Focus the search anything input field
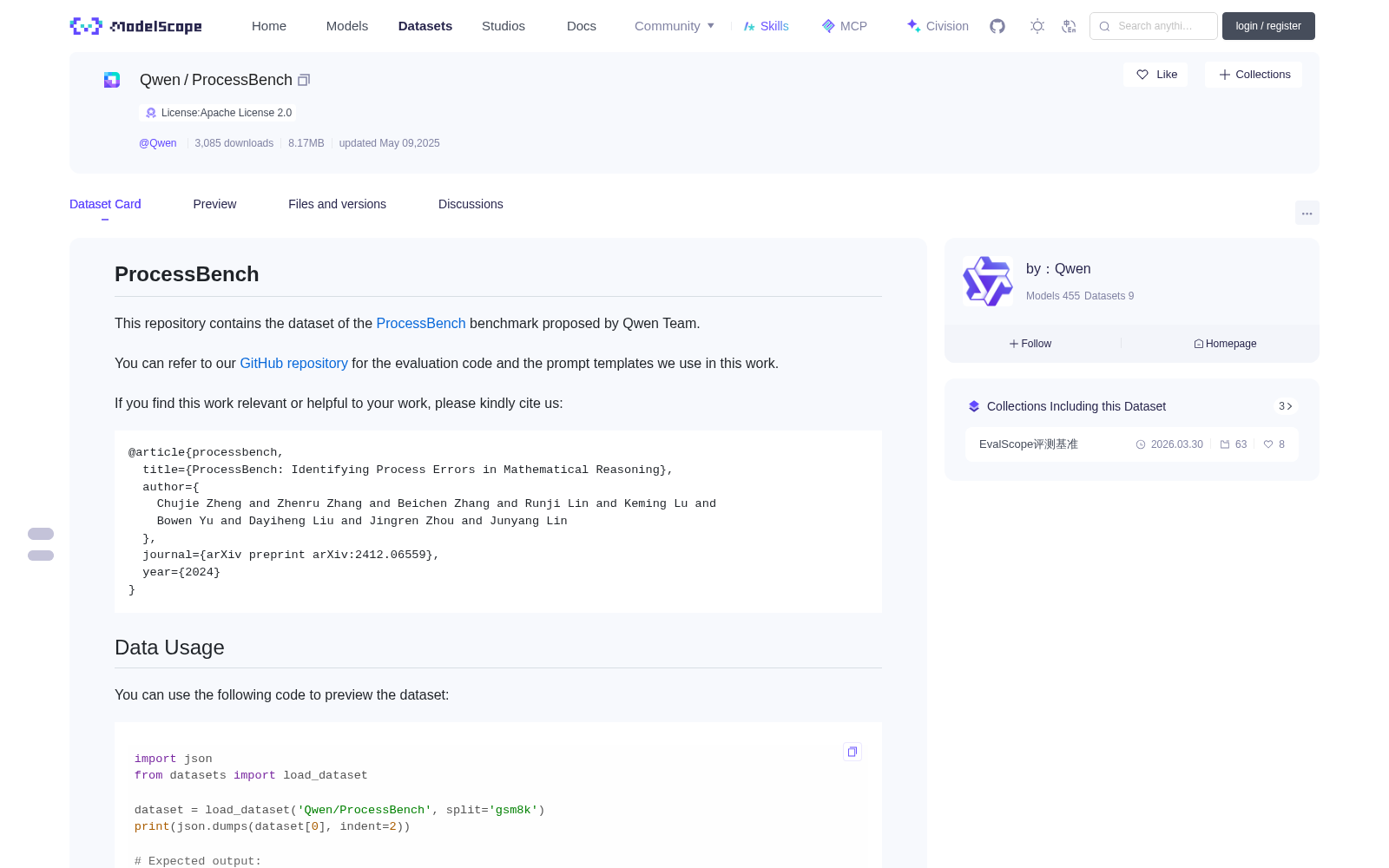This screenshot has width=1389, height=868. pyautogui.click(x=1154, y=26)
